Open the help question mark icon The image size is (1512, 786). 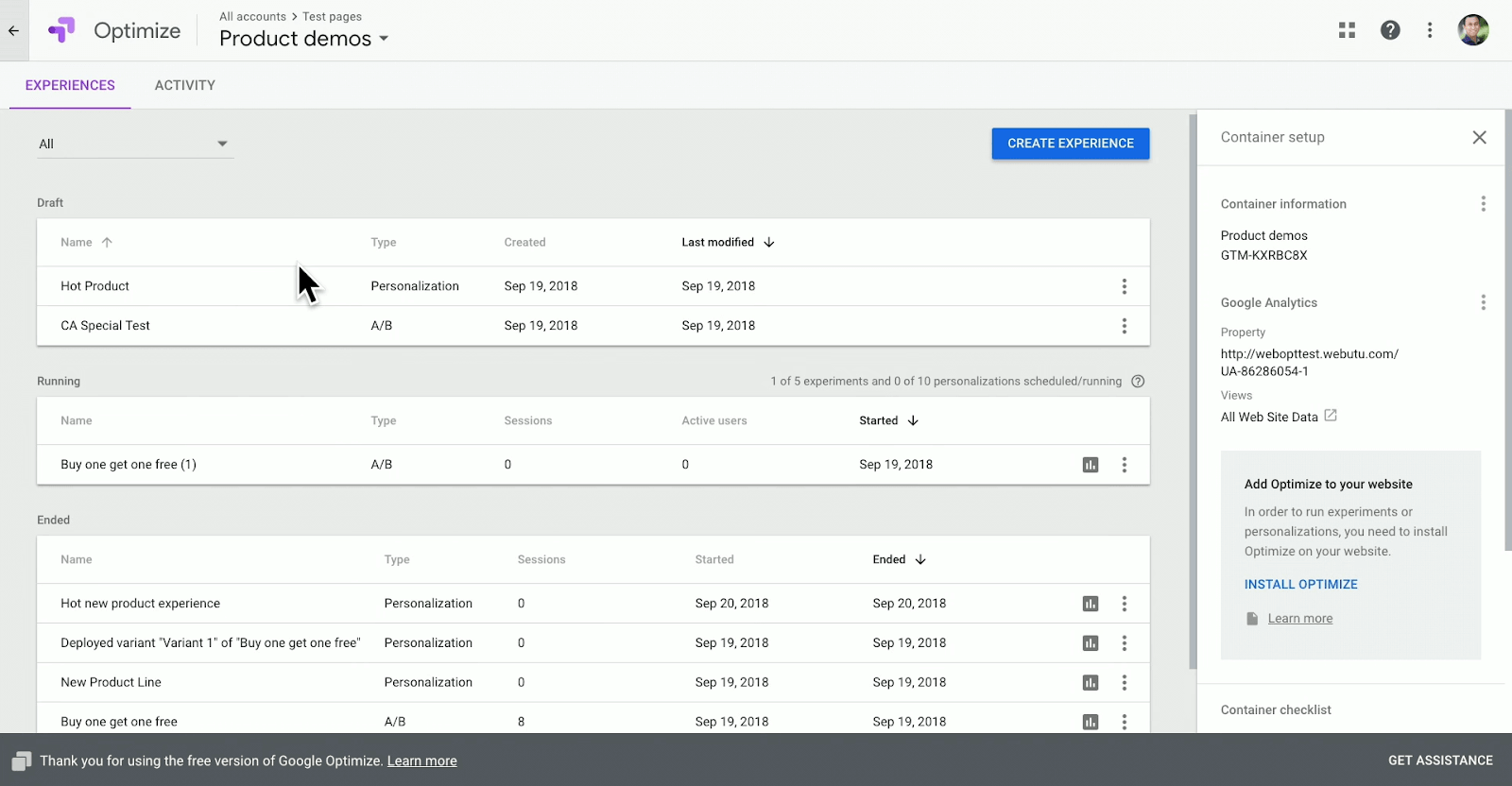[1390, 30]
